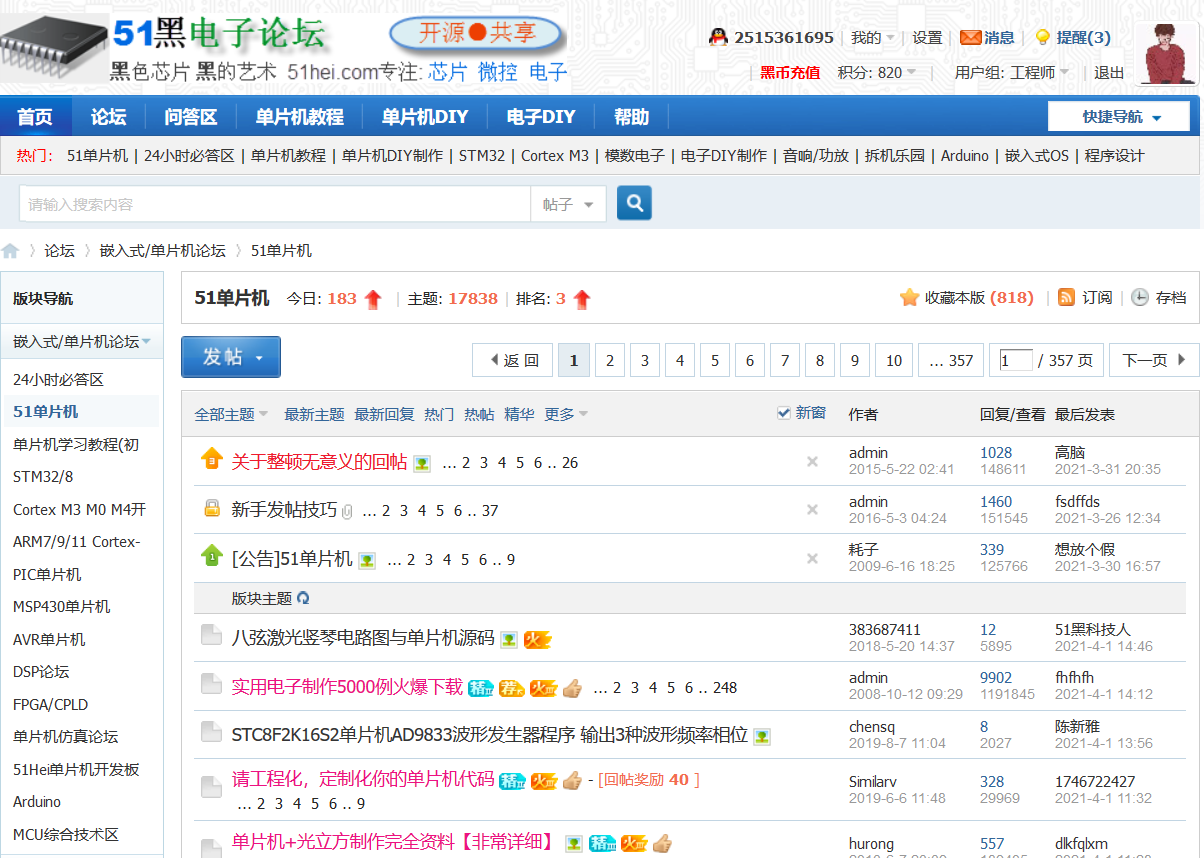Open the 单片机DIY nav tab
The height and width of the screenshot is (858, 1204).
(x=425, y=117)
